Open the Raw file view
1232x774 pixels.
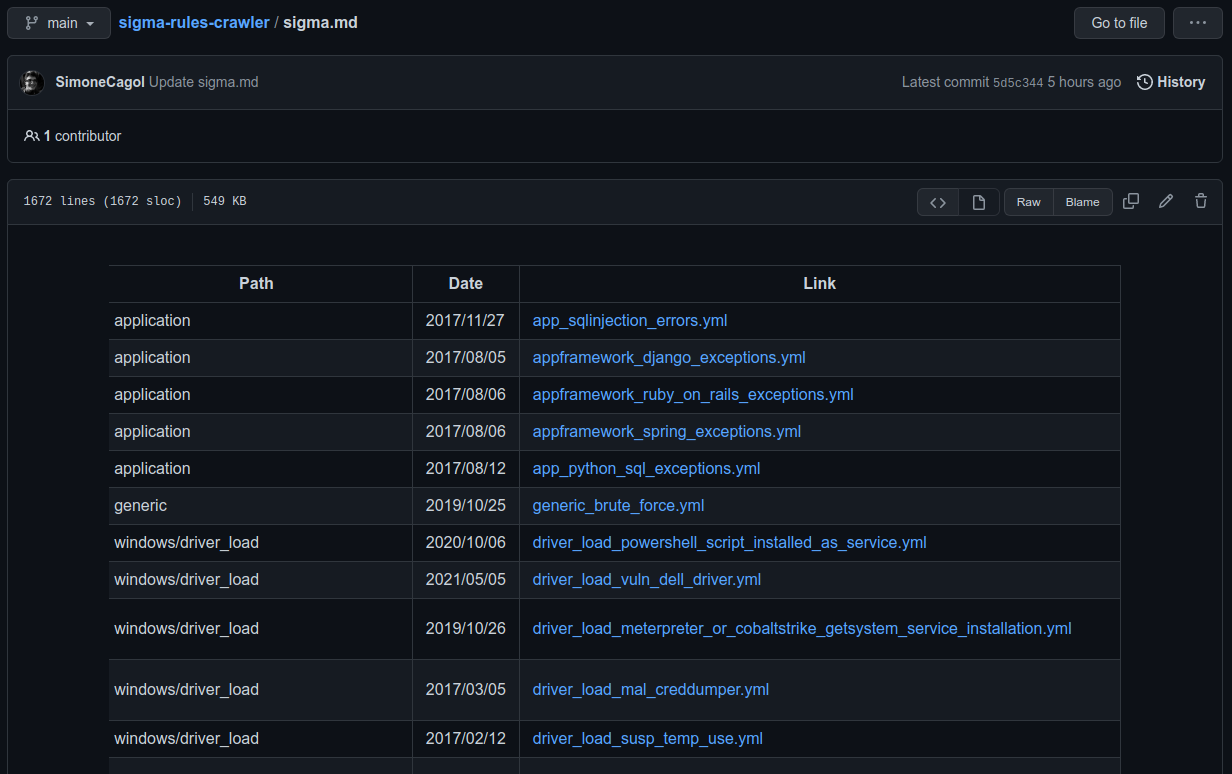click(1029, 202)
